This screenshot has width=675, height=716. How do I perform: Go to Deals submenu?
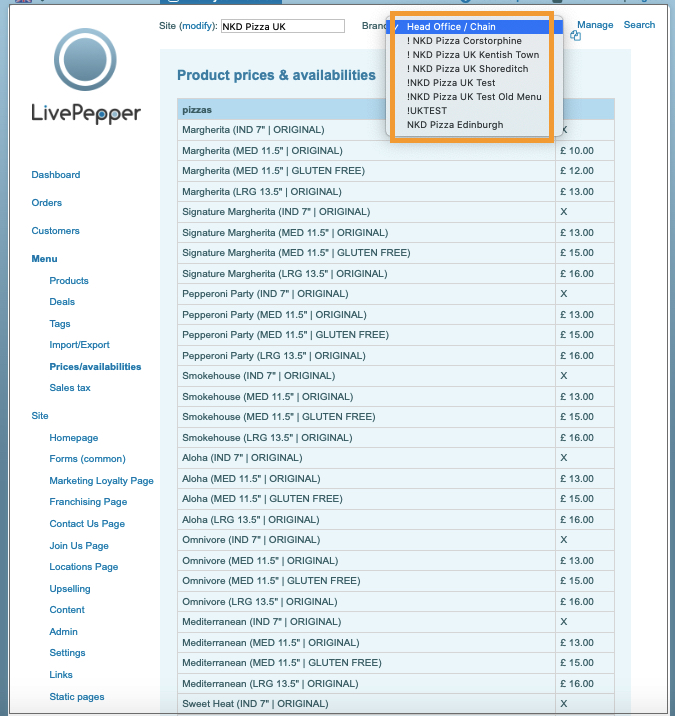pyautogui.click(x=62, y=302)
